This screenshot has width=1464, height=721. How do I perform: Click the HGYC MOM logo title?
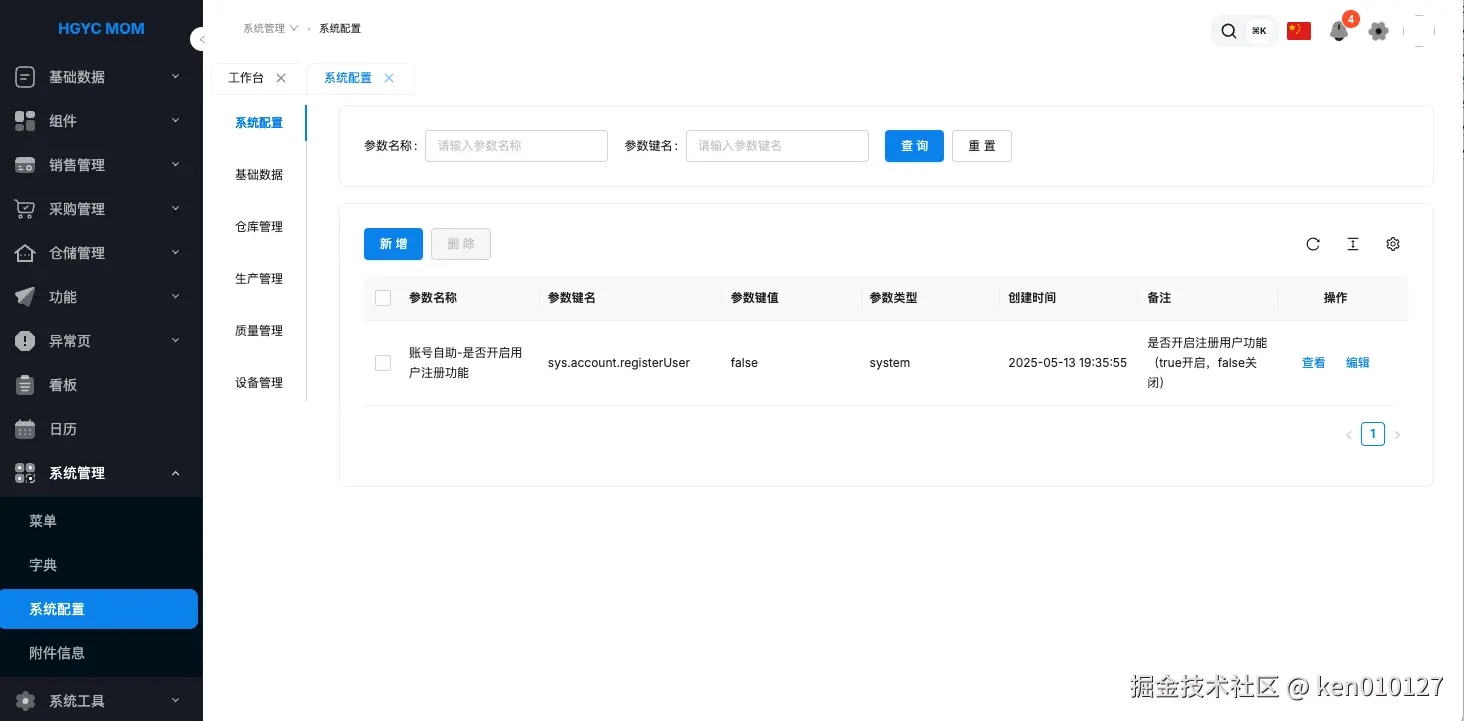(101, 29)
